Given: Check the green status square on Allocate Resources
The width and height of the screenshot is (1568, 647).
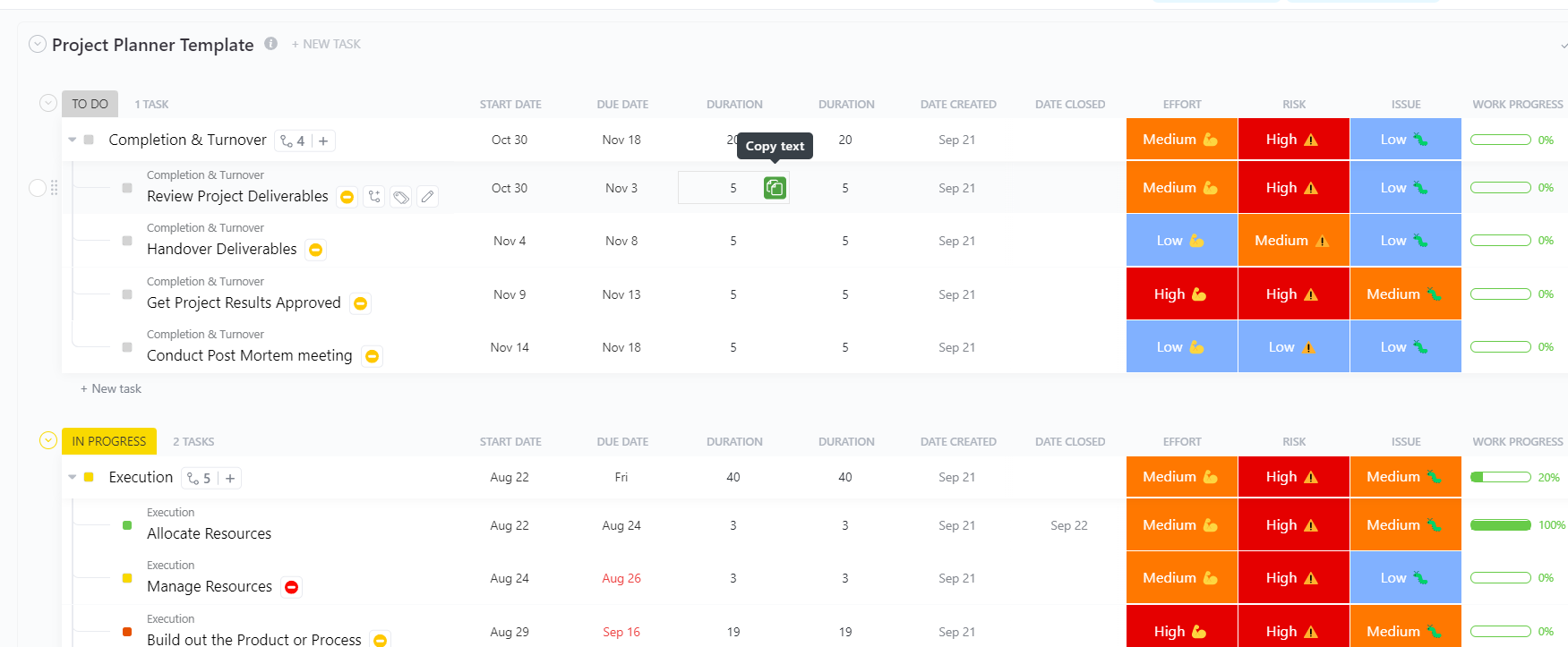Looking at the screenshot, I should point(126,525).
